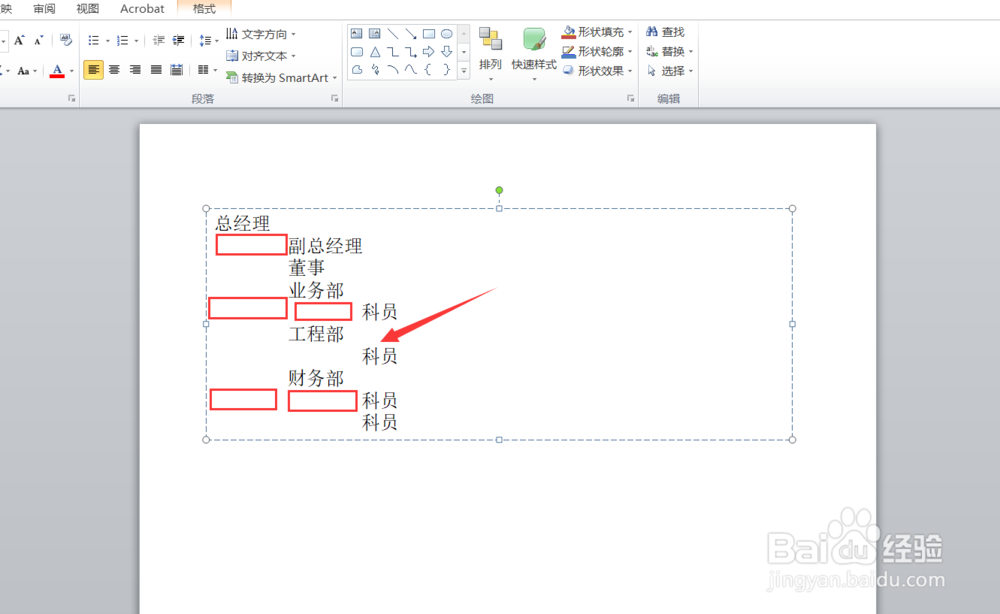Decrease the list indent level

[x=159, y=40]
